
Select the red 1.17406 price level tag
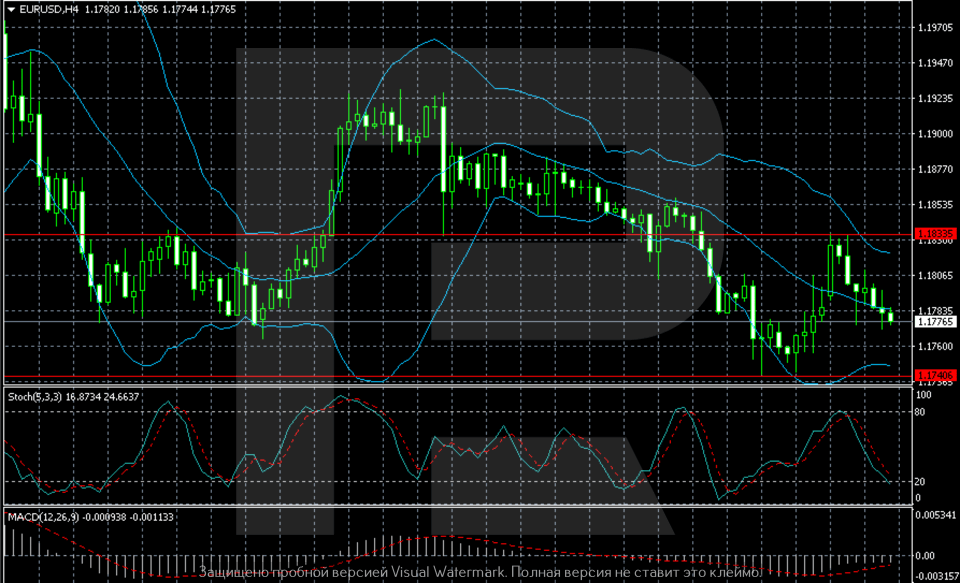(936, 376)
